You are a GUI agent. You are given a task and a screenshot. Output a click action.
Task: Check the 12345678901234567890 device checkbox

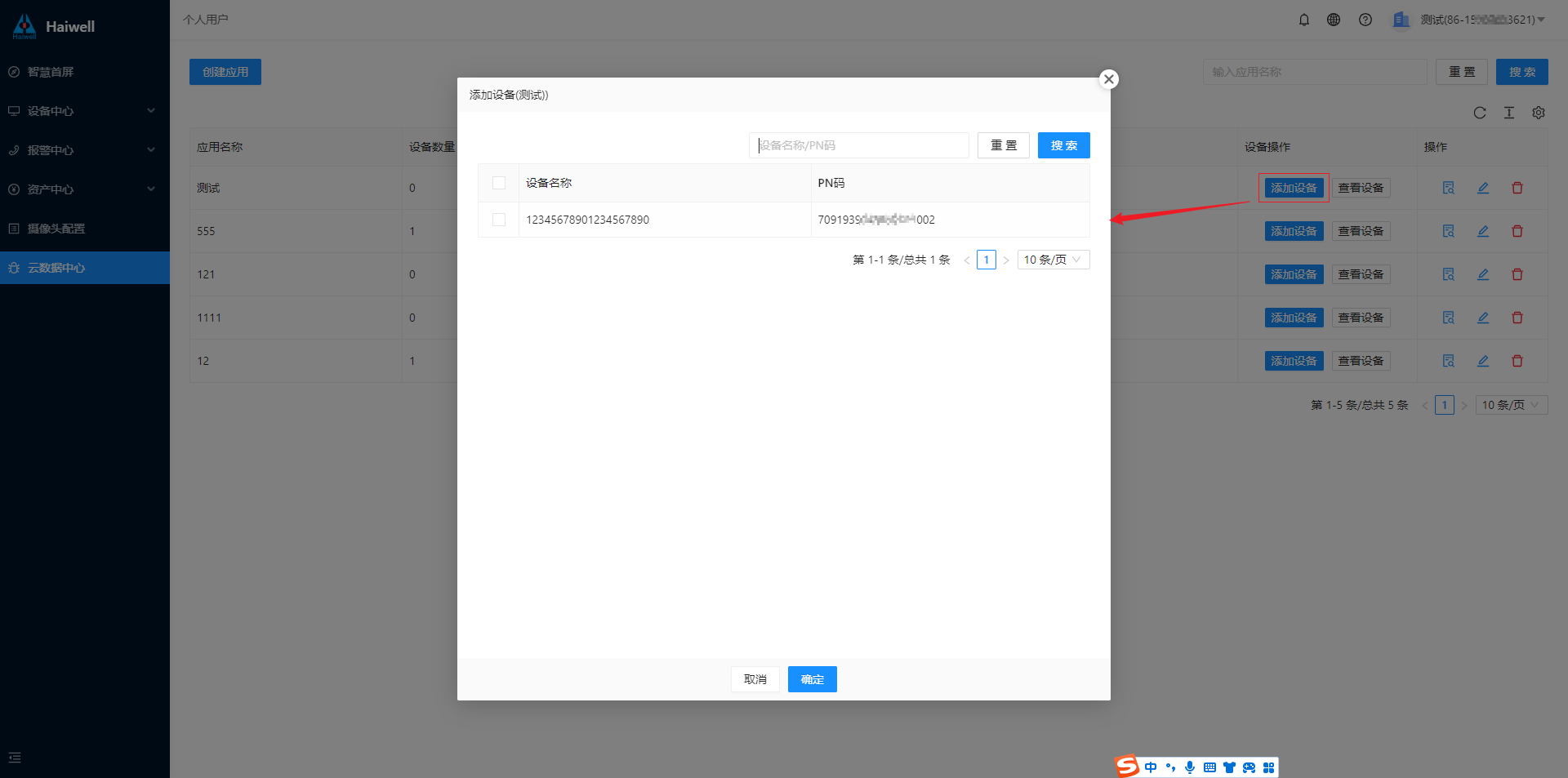pos(499,220)
